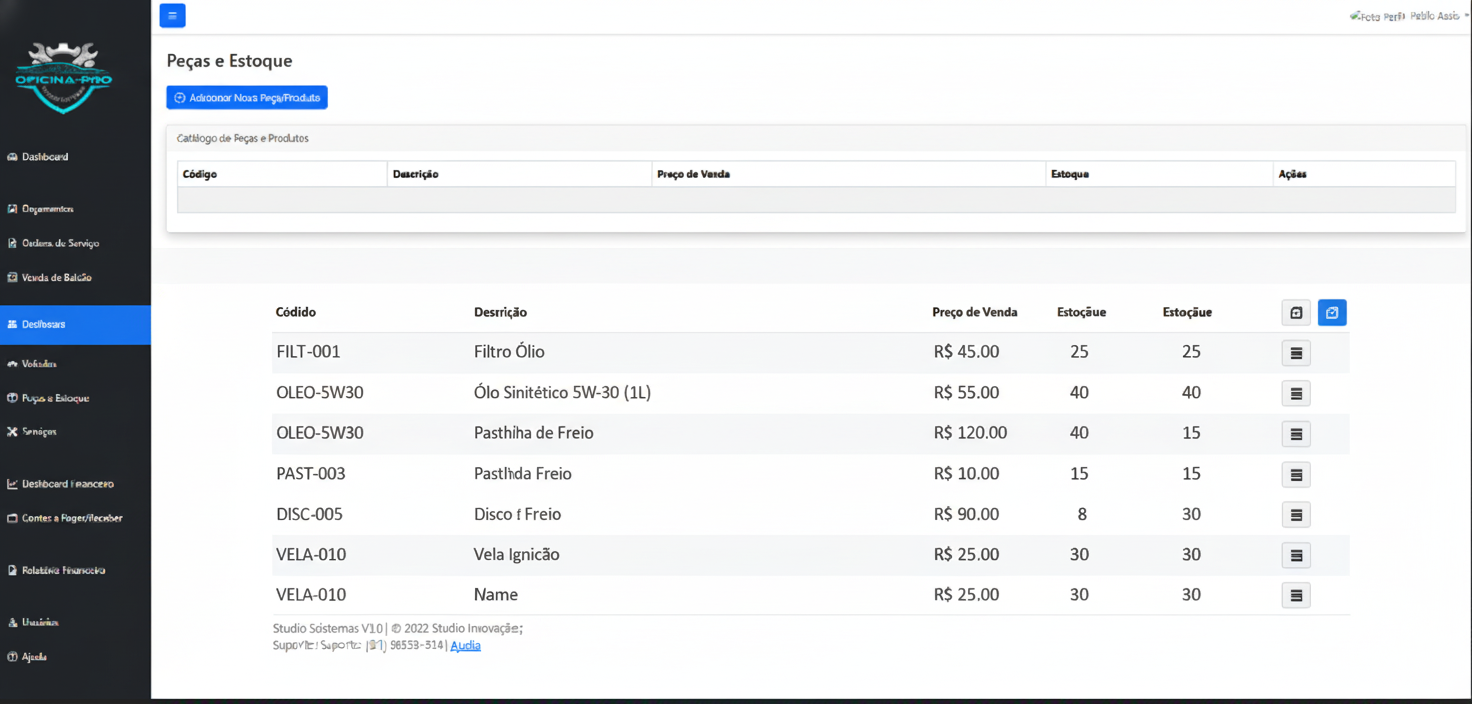Go to Serviços in the sidebar
This screenshot has width=1472, height=704.
click(x=32, y=432)
